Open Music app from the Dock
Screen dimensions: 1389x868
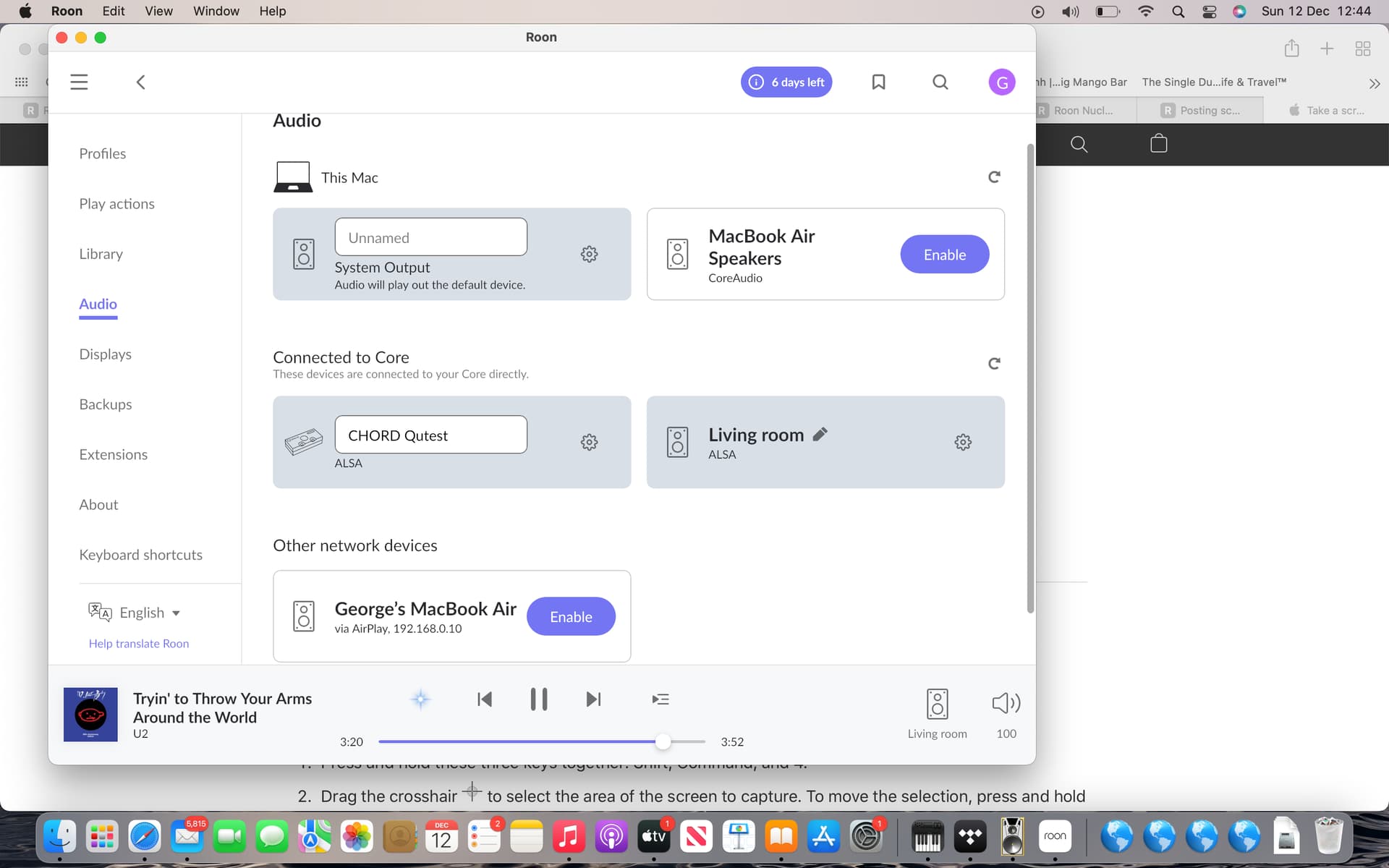569,837
